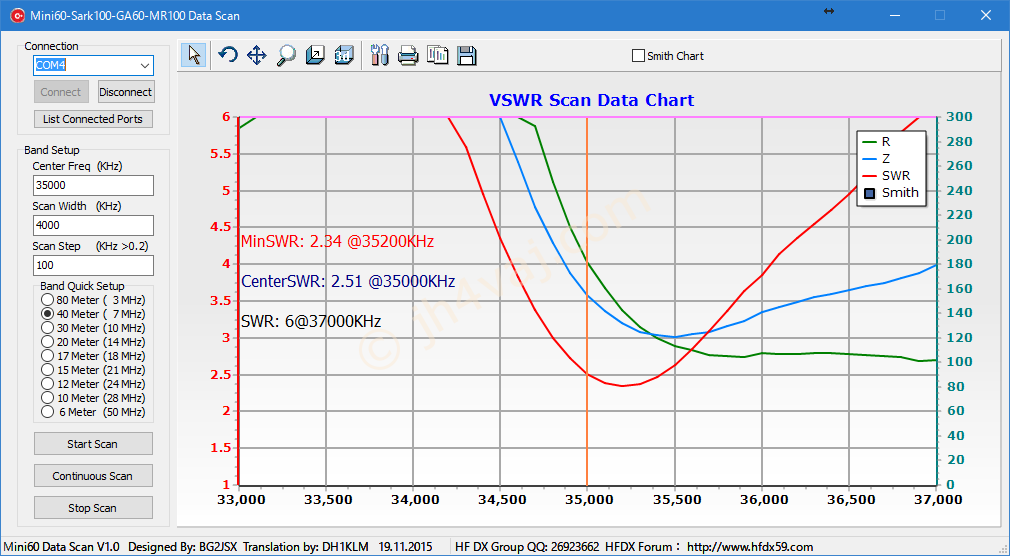Click the Translation by: DH1KLM text
The width and height of the screenshot is (1010, 556).
[x=305, y=547]
